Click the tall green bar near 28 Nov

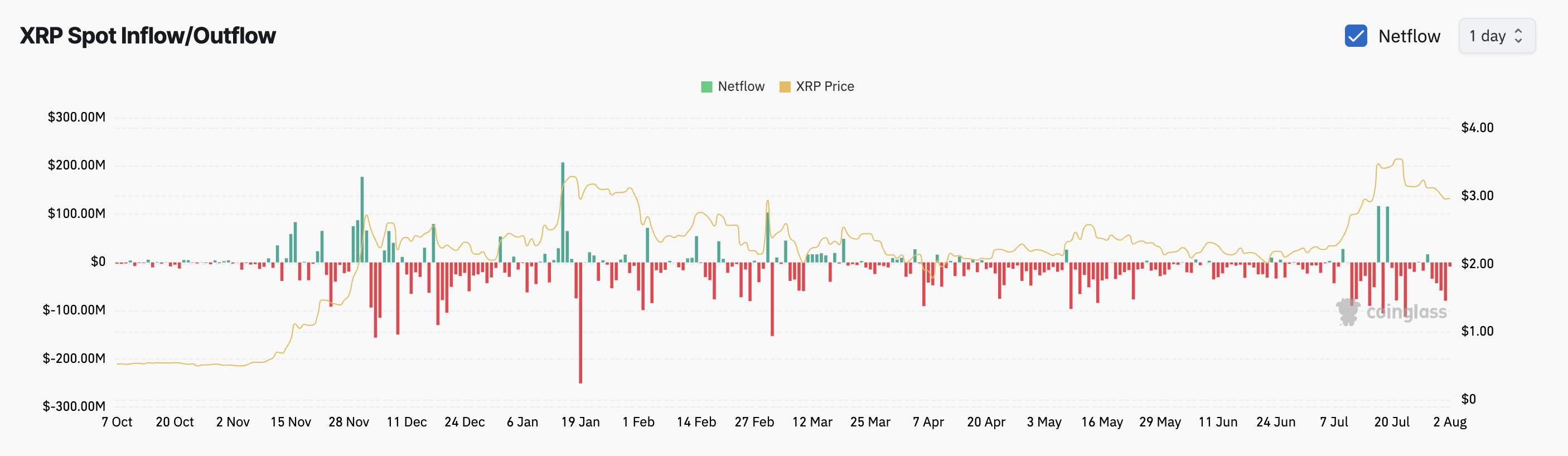click(362, 219)
